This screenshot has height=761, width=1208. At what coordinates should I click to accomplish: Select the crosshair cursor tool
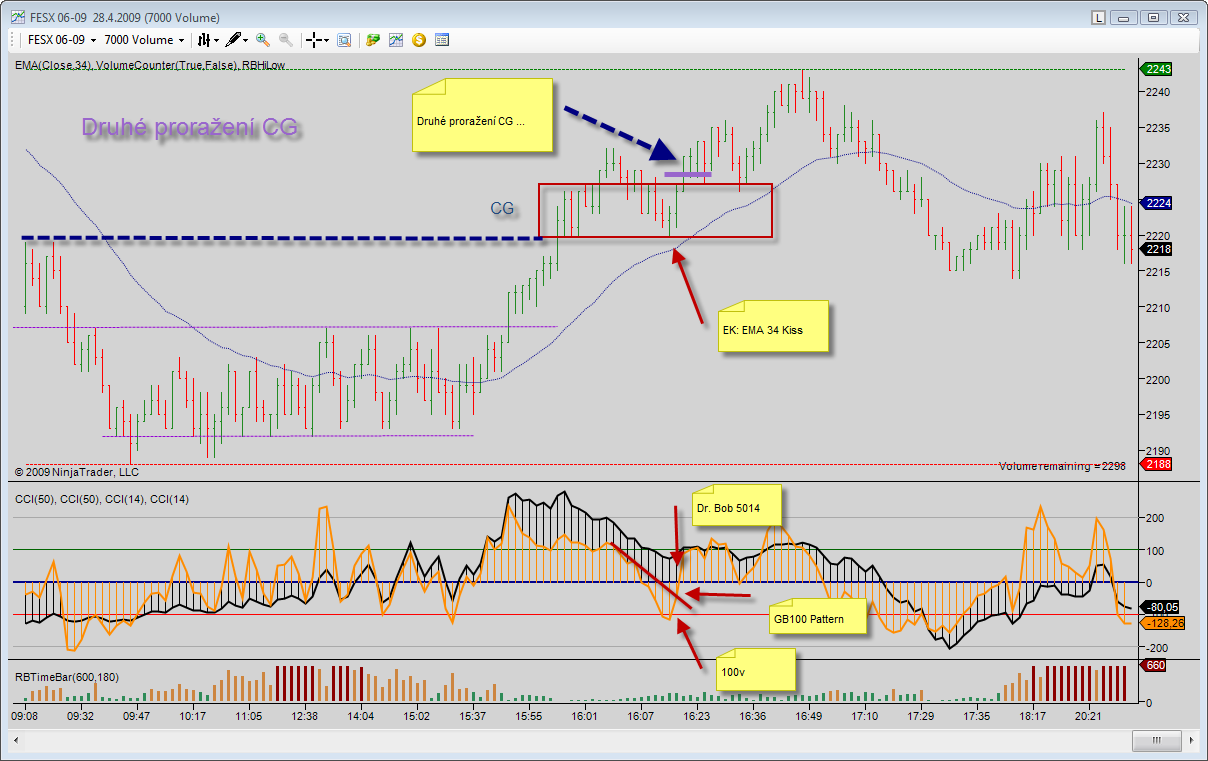316,40
